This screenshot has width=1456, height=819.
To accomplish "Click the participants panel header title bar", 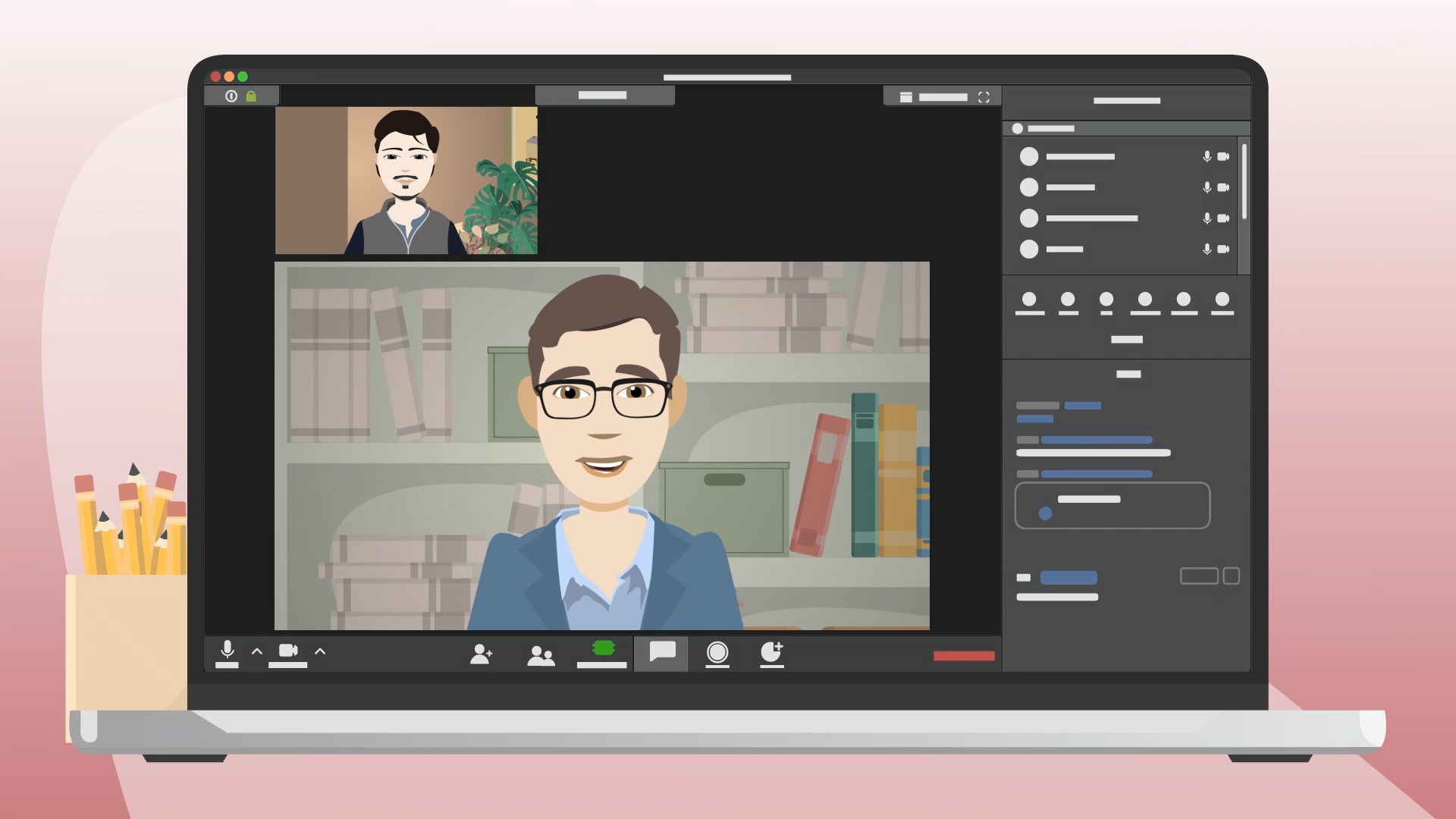I will pyautogui.click(x=1127, y=101).
